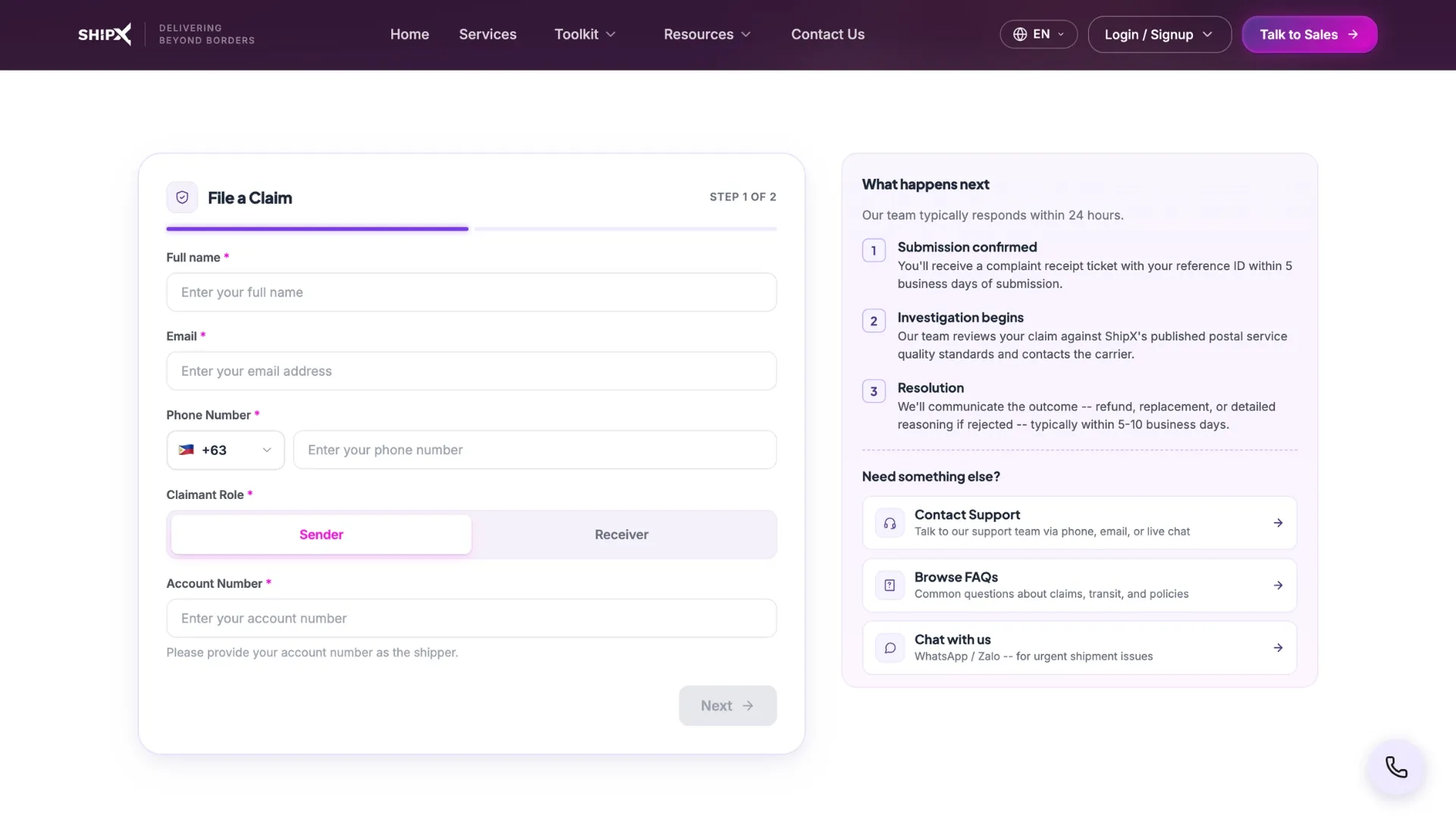
Task: Click the Next button
Action: pyautogui.click(x=727, y=706)
